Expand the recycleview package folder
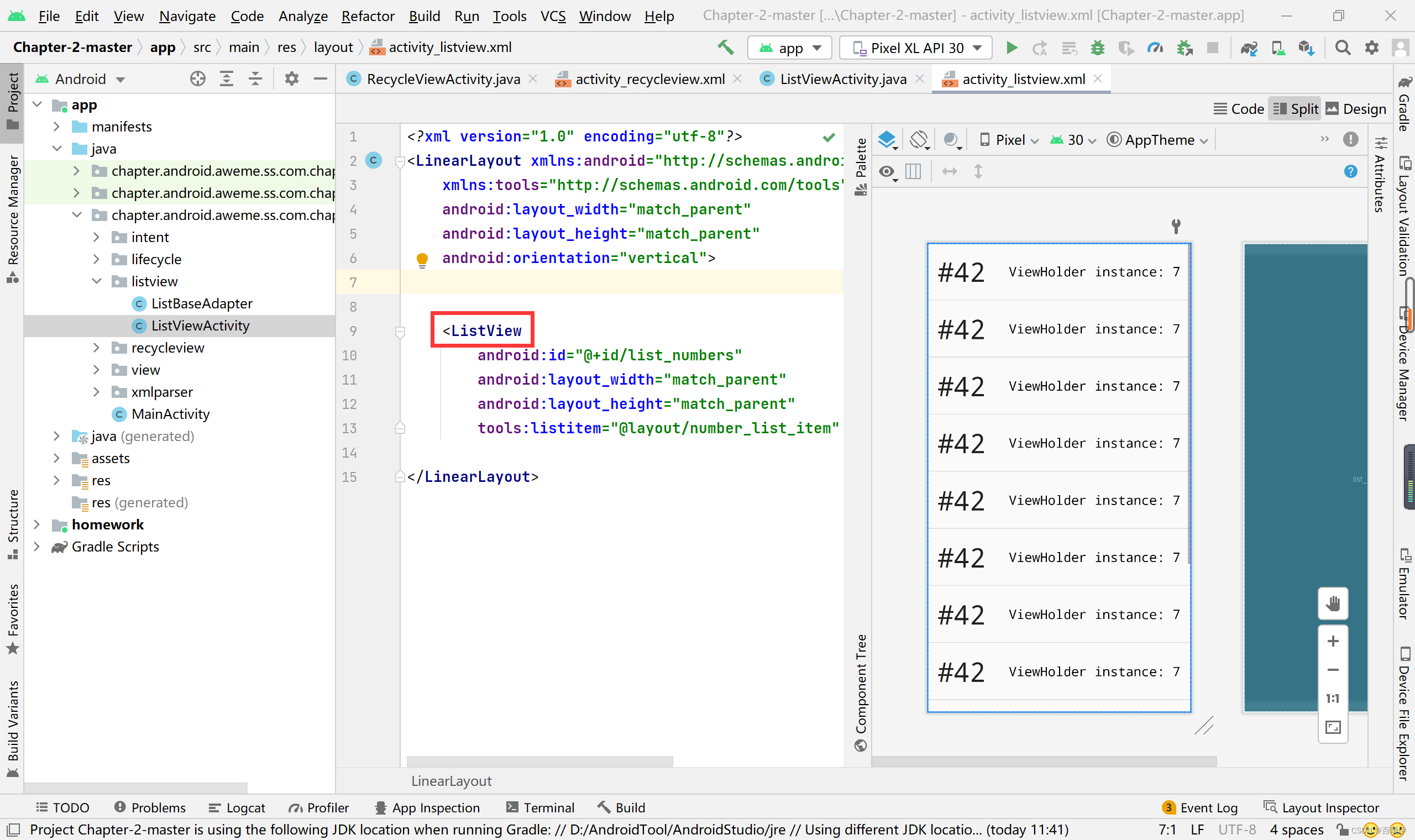Screen dimensions: 1415x840 point(96,348)
